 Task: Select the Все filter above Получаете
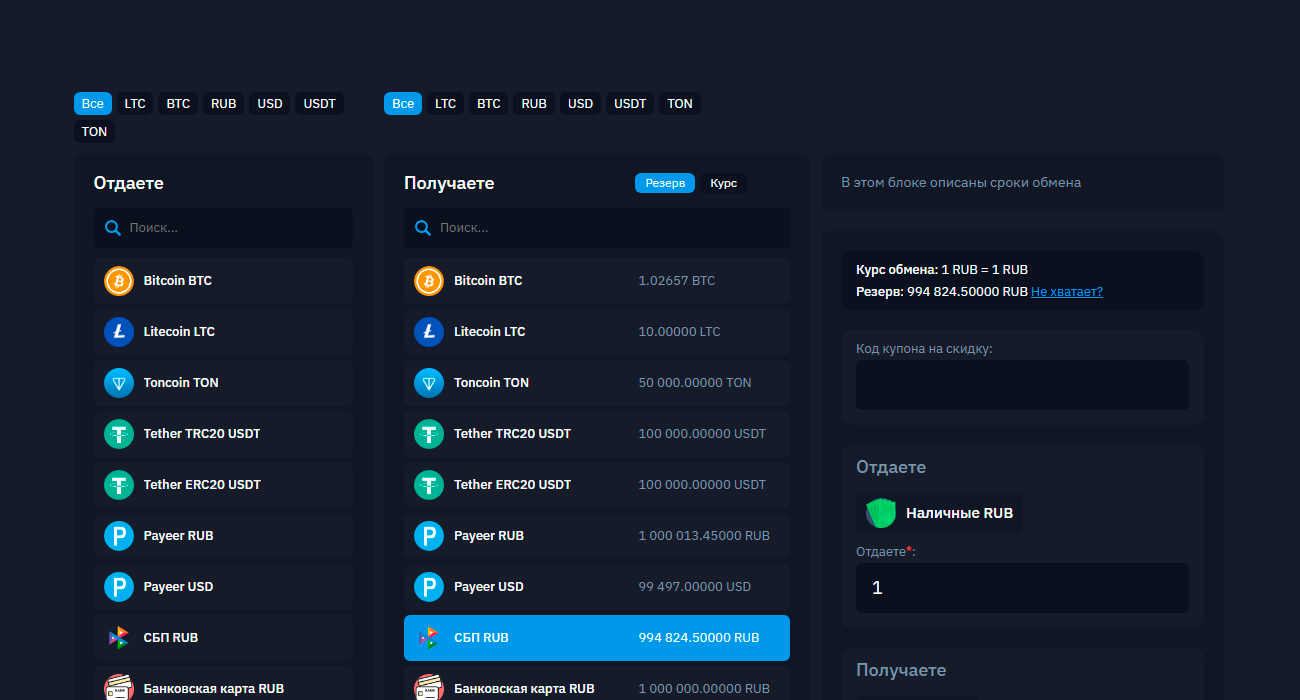click(403, 104)
